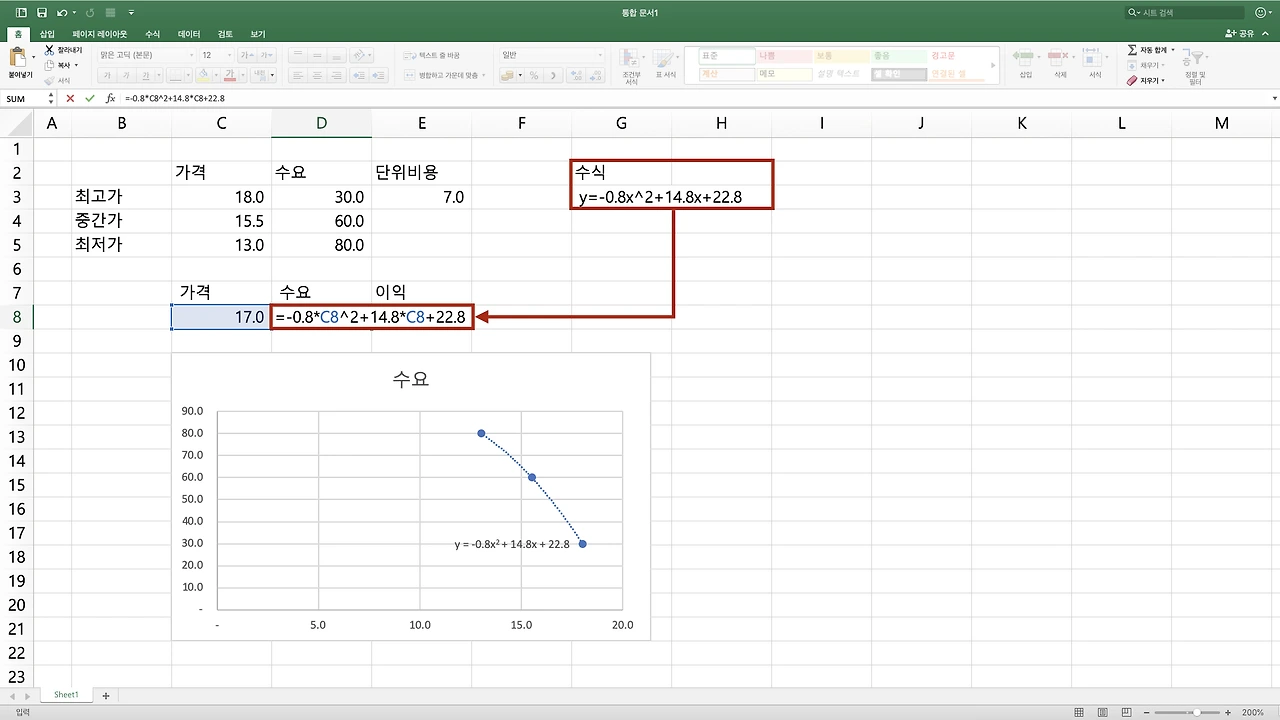The image size is (1280, 720).
Task: Adjust the zoom slider in status bar
Action: [x=1197, y=713]
